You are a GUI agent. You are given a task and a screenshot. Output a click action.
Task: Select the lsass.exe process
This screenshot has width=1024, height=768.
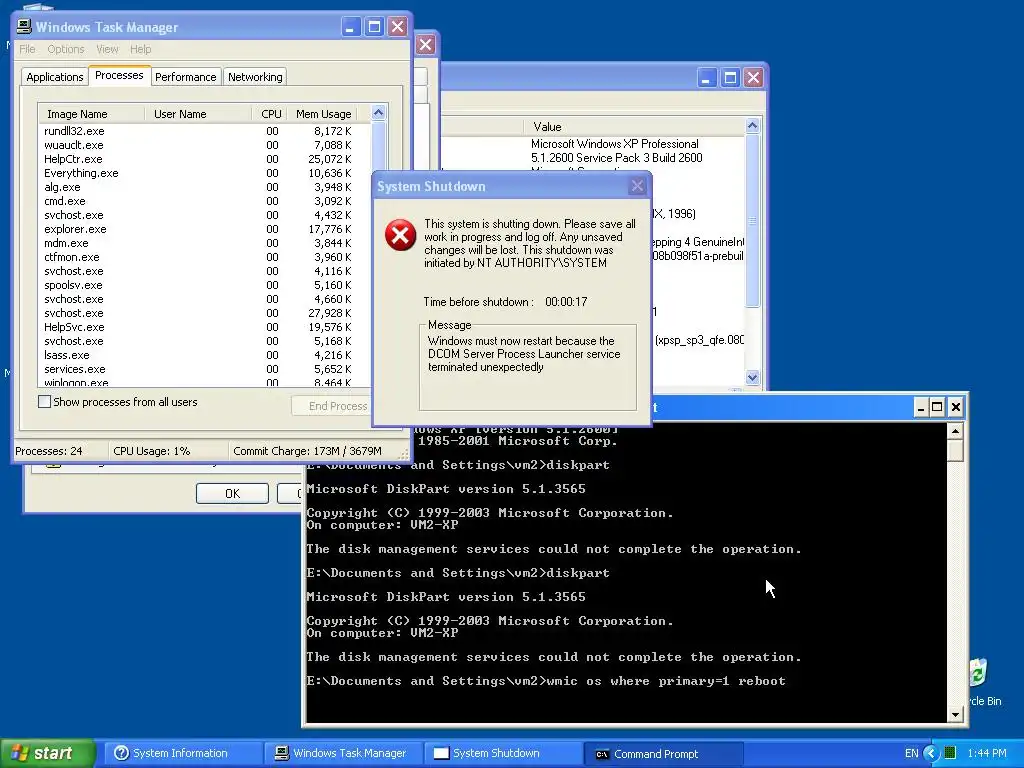tap(67, 355)
